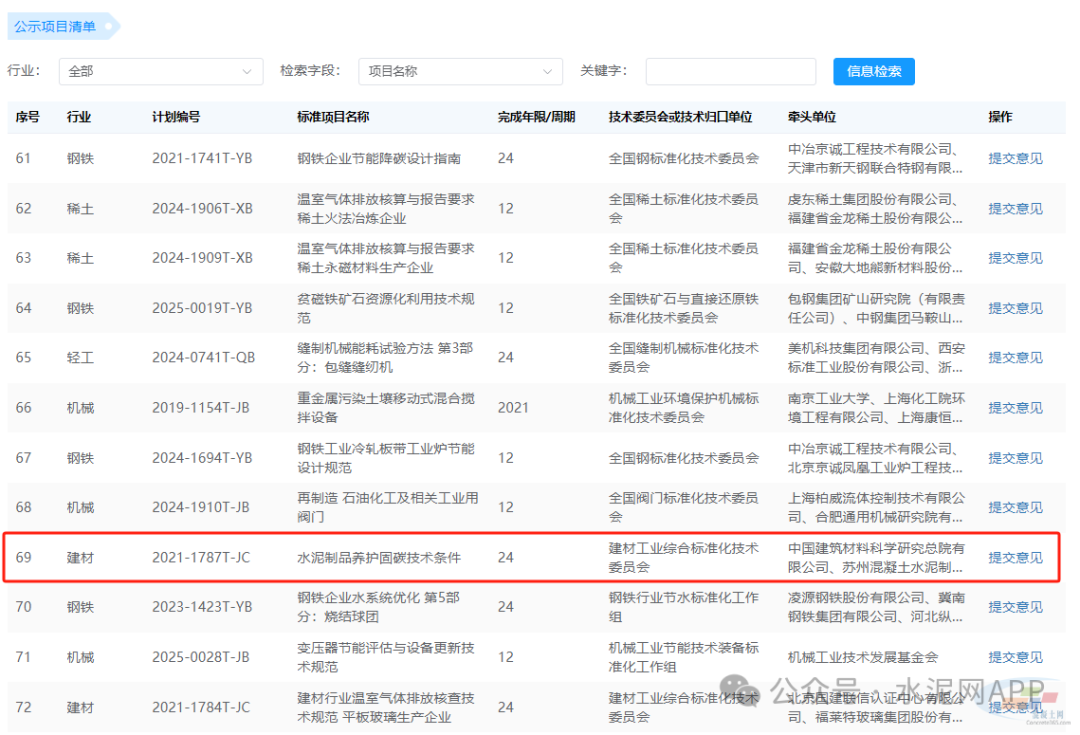Click 提交意见 for highlighted row 69
This screenshot has height=735, width=1080.
tap(1015, 557)
